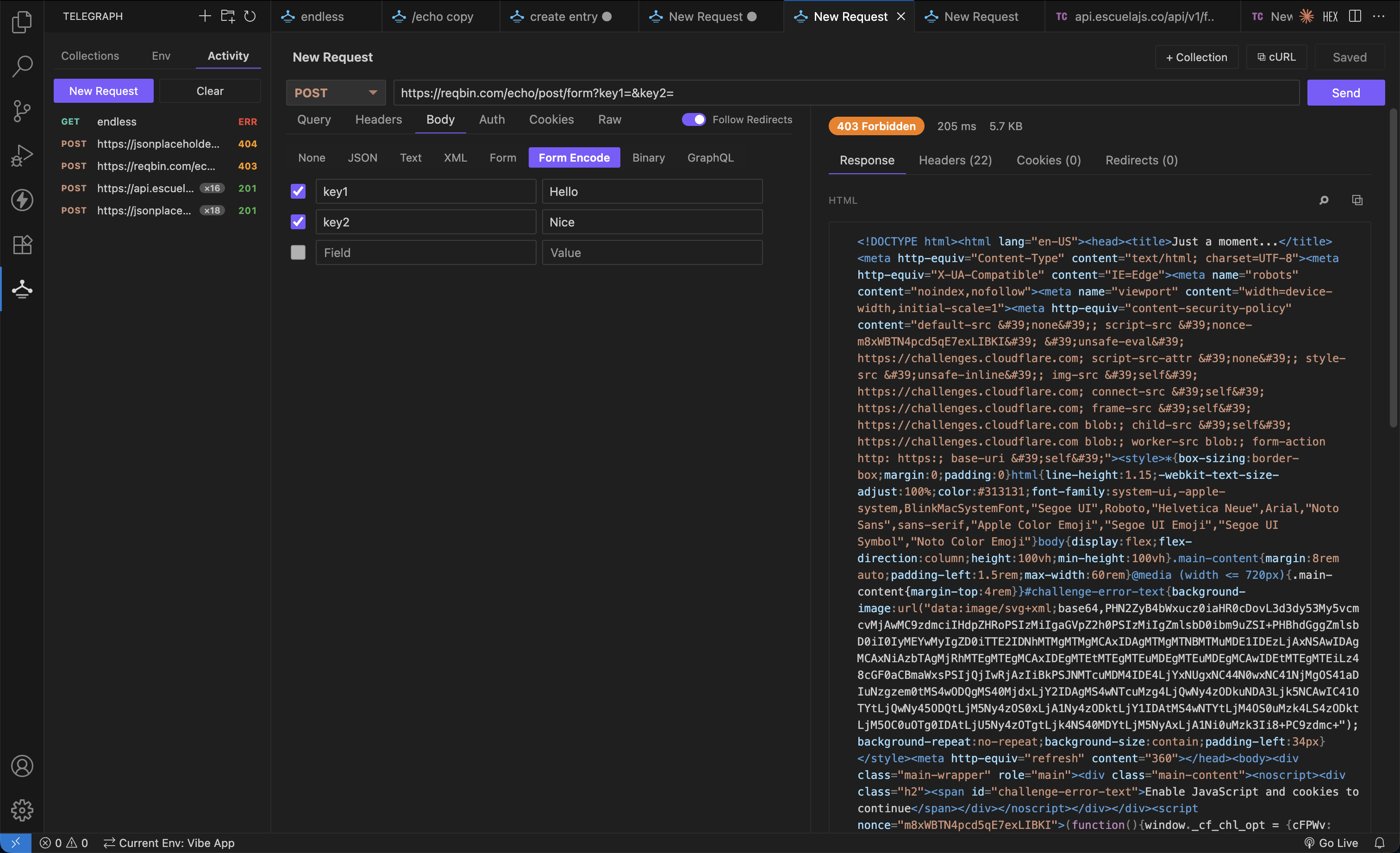Open the Auth tab
The height and width of the screenshot is (853, 1400).
point(492,119)
